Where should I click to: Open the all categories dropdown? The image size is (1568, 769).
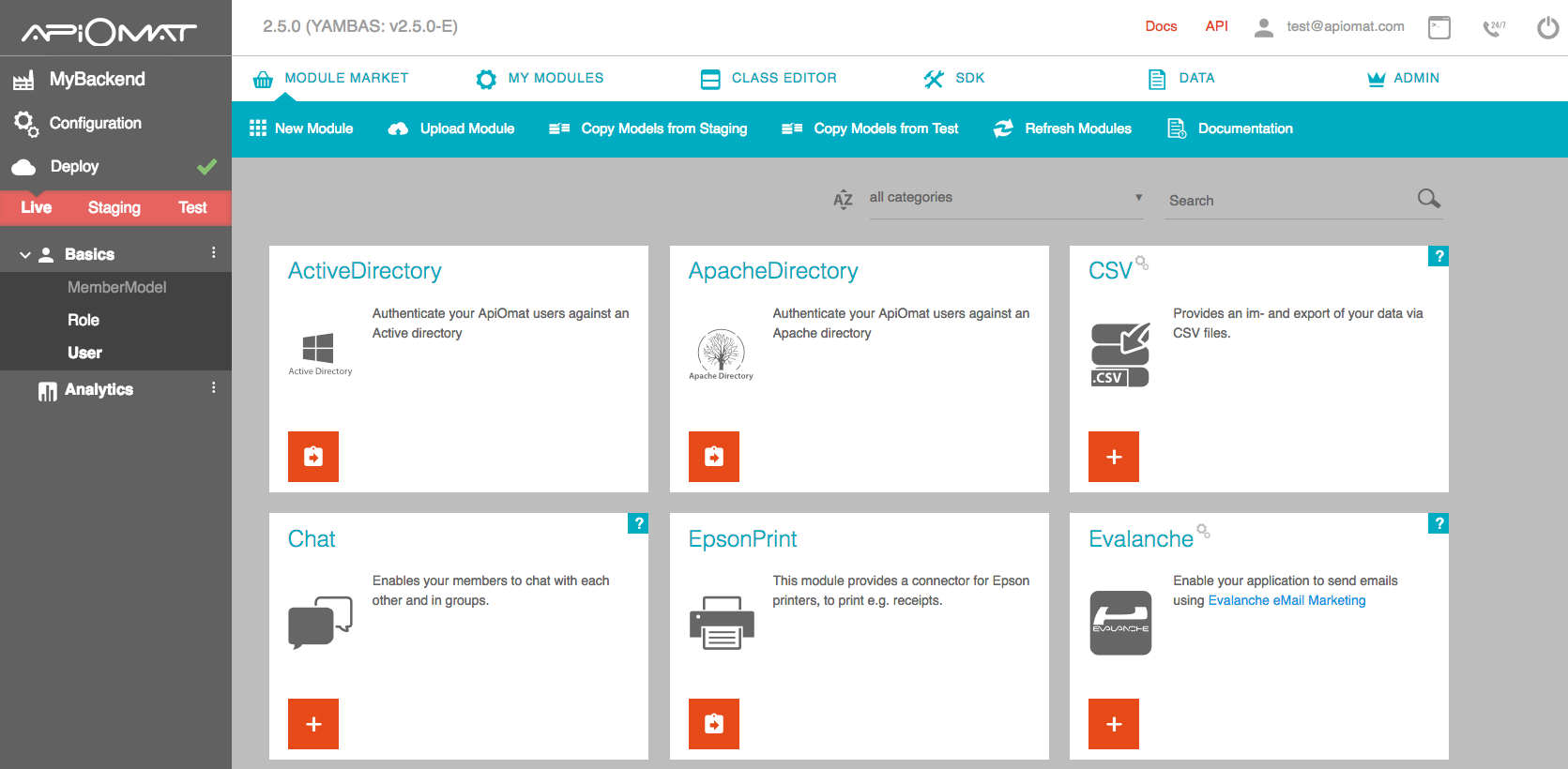[1006, 198]
